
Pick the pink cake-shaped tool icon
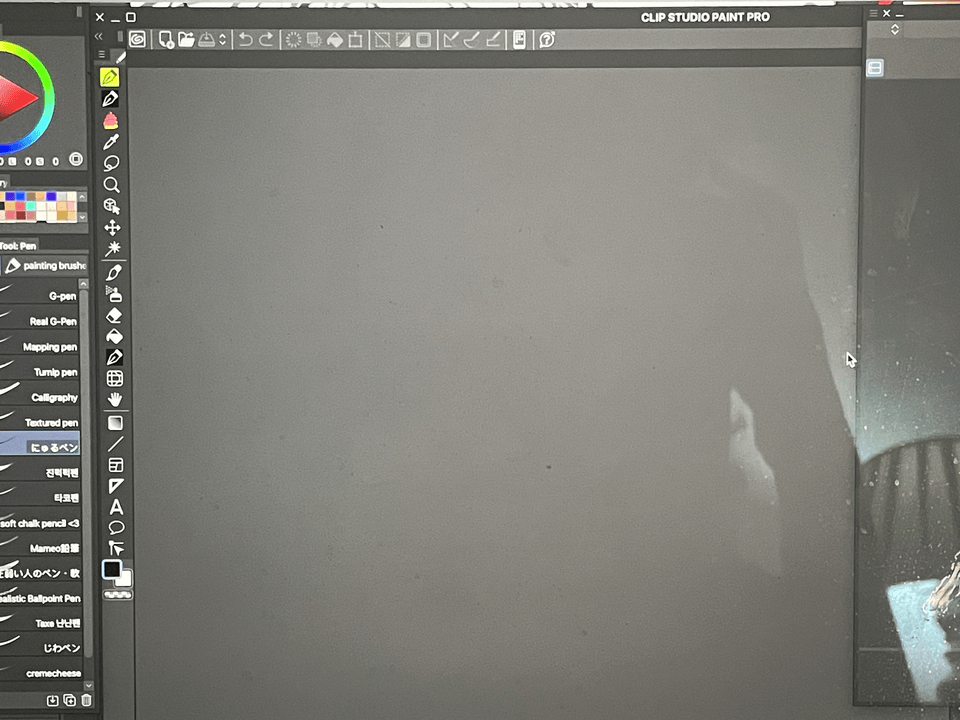tap(111, 121)
